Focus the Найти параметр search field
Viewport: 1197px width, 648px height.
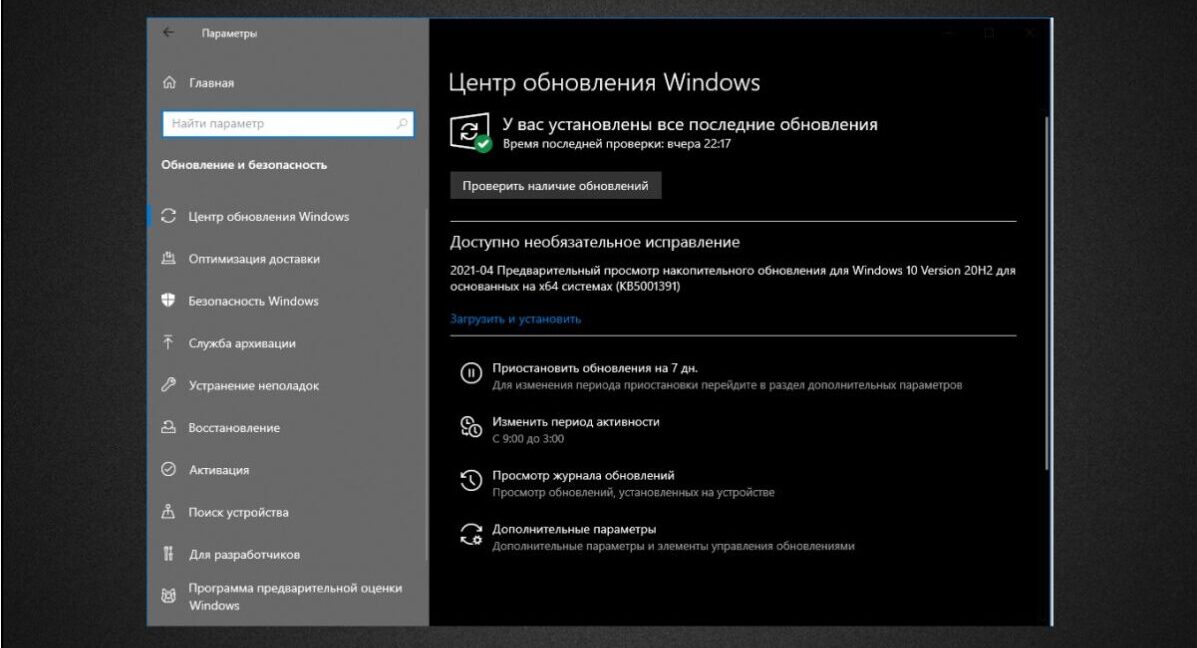point(288,123)
